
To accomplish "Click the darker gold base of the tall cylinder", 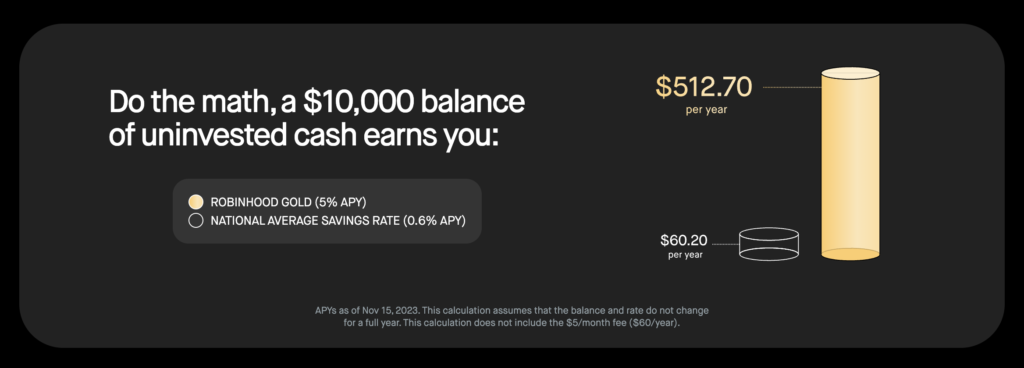I will (x=850, y=254).
